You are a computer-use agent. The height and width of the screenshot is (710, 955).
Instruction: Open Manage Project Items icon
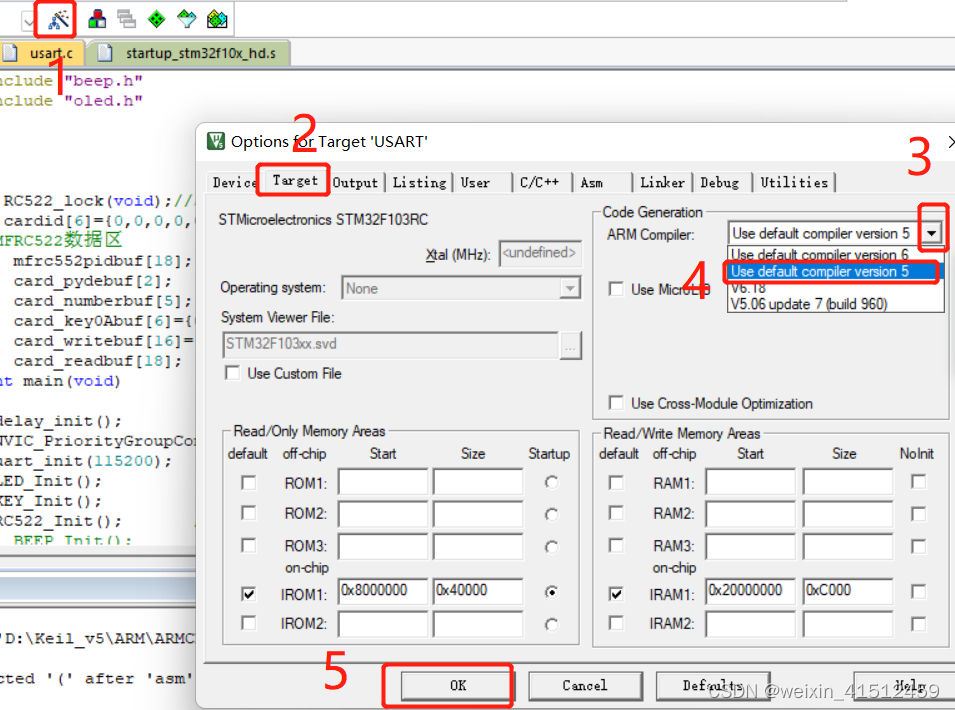[x=97, y=18]
